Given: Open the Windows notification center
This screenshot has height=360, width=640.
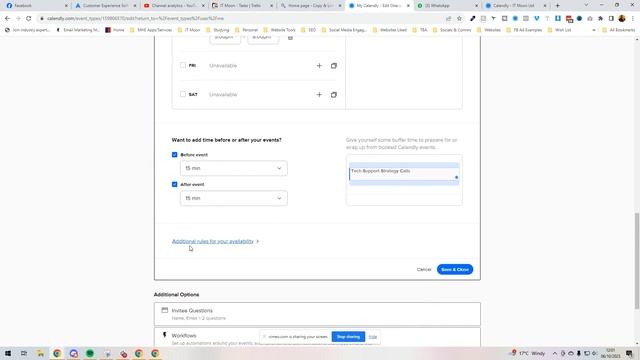Looking at the screenshot, I should point(629,353).
